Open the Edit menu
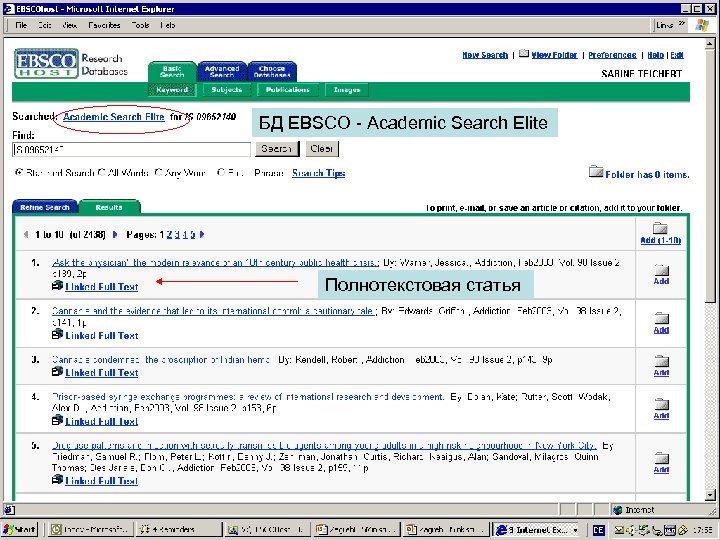The image size is (720, 540). pos(45,25)
